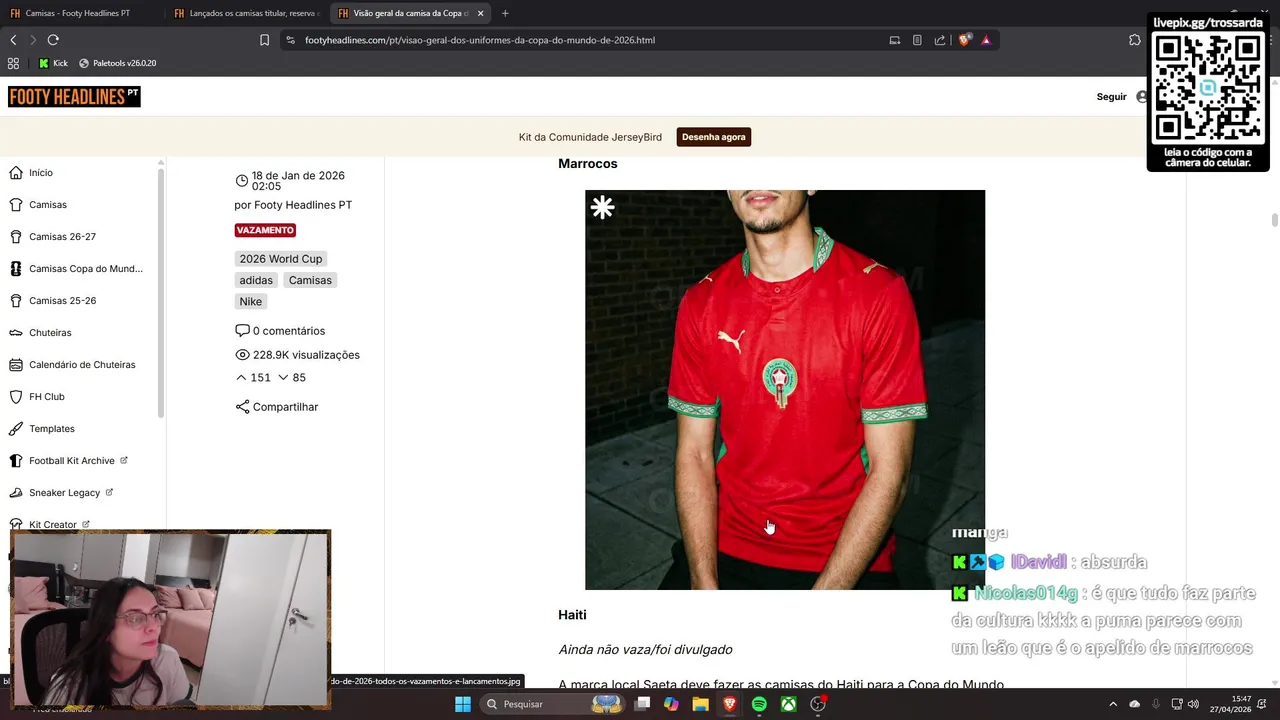
Task: Open the share page icon in address bar
Action: [x=940, y=40]
